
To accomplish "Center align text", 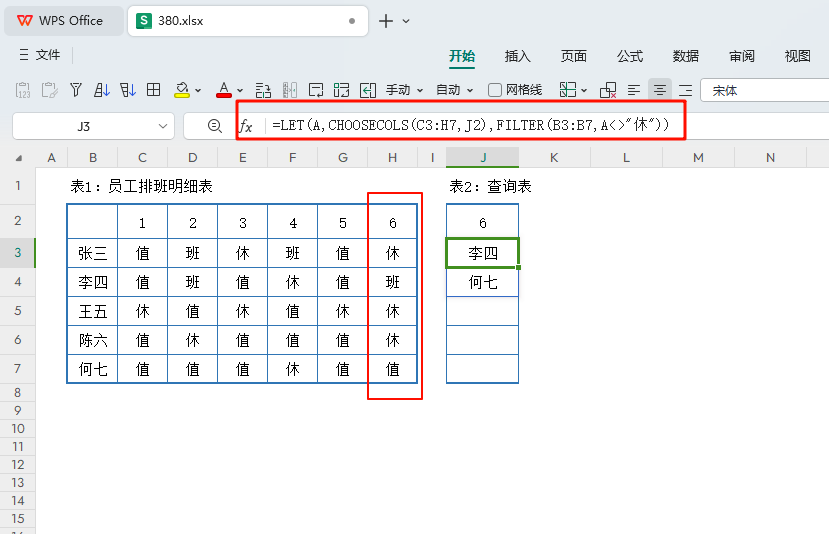I will 660,90.
